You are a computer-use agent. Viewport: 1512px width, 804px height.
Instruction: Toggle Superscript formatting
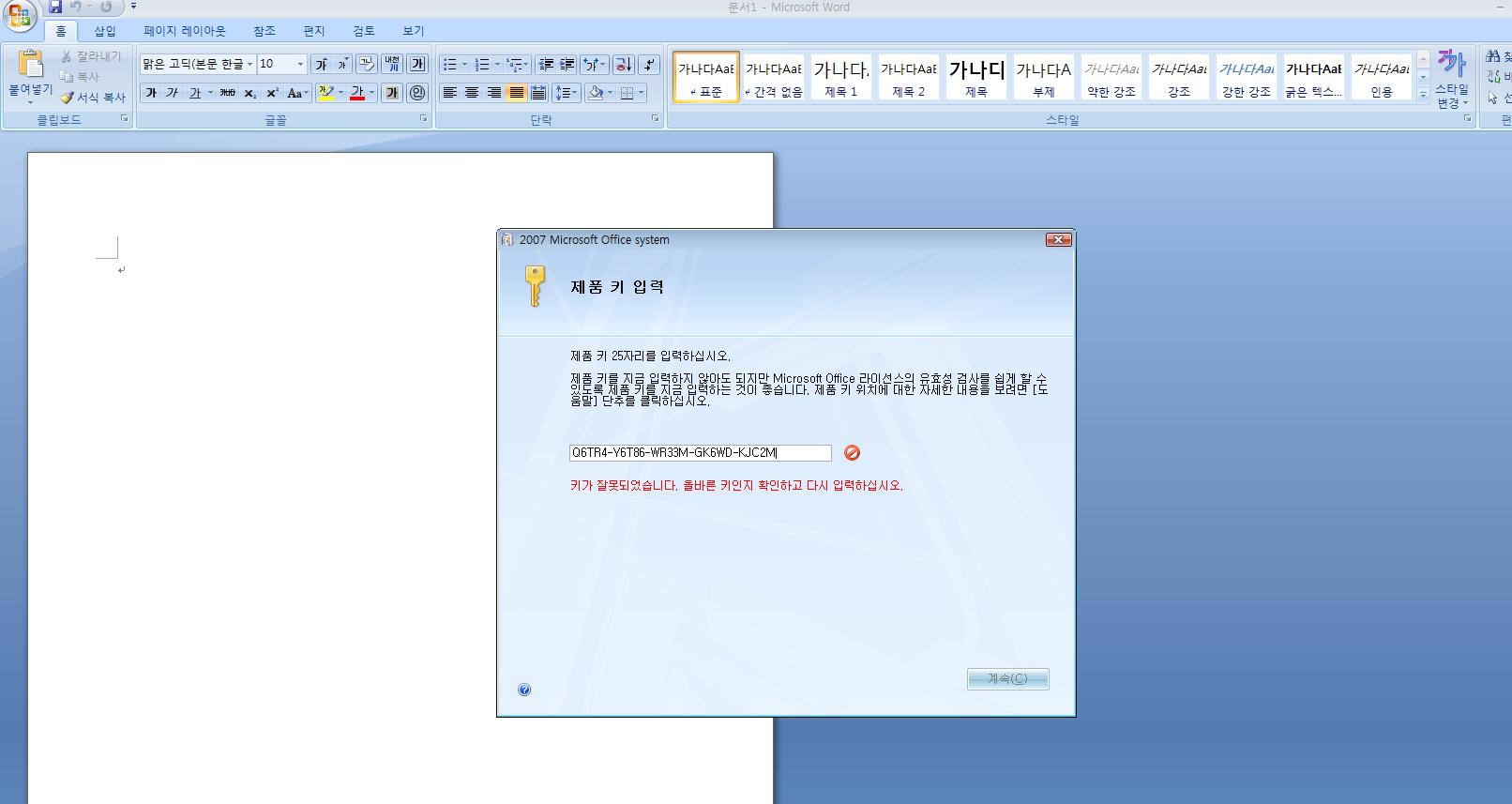[x=272, y=93]
